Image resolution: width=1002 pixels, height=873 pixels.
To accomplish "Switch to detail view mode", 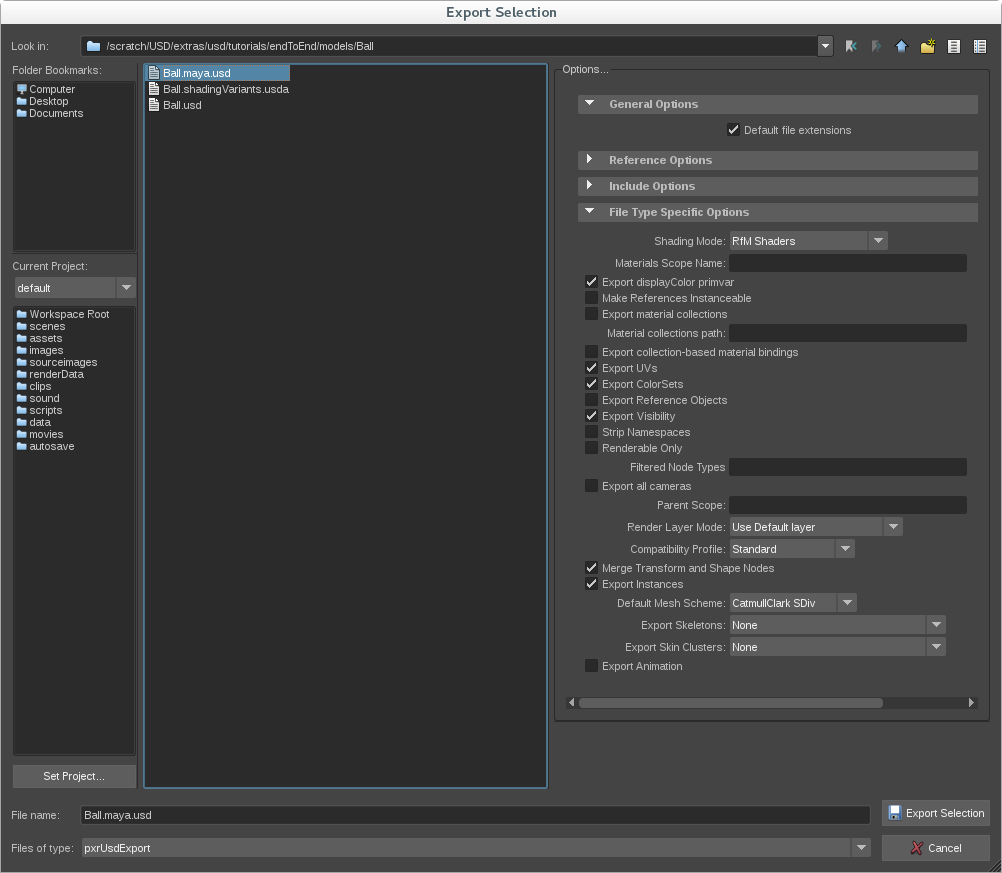I will coord(980,46).
